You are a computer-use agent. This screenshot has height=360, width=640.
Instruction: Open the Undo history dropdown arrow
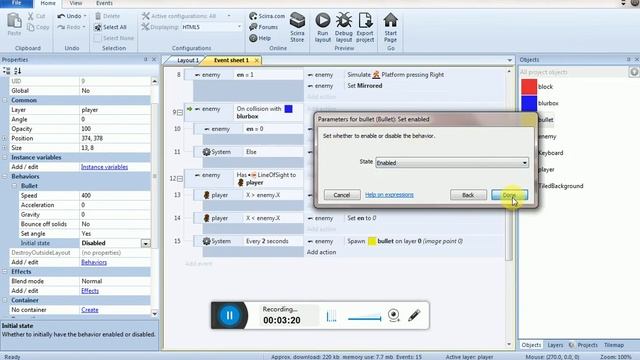click(84, 16)
